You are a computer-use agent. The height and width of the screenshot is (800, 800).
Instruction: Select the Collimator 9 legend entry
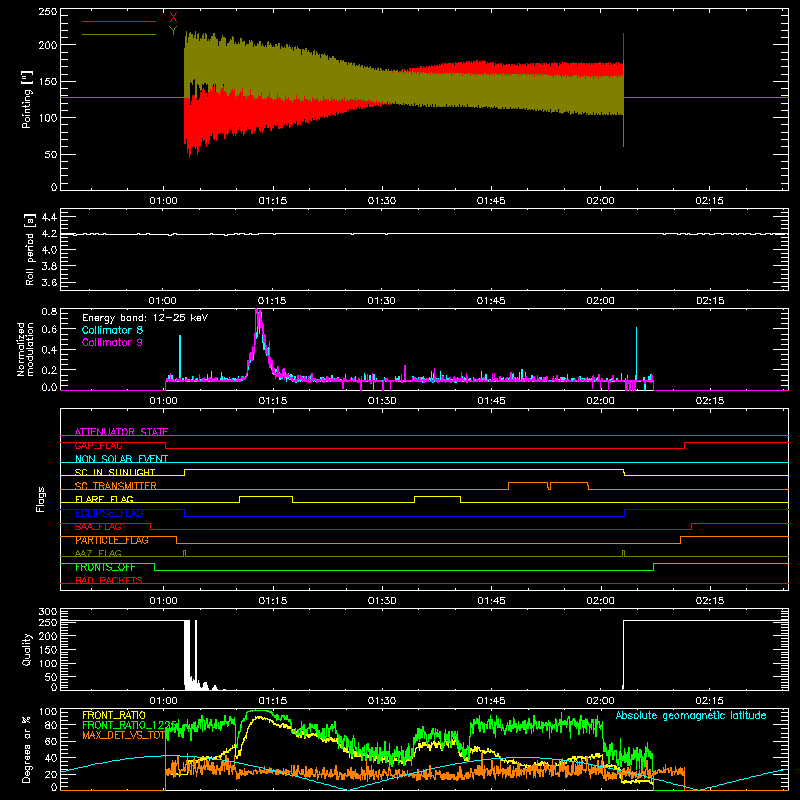(112, 342)
